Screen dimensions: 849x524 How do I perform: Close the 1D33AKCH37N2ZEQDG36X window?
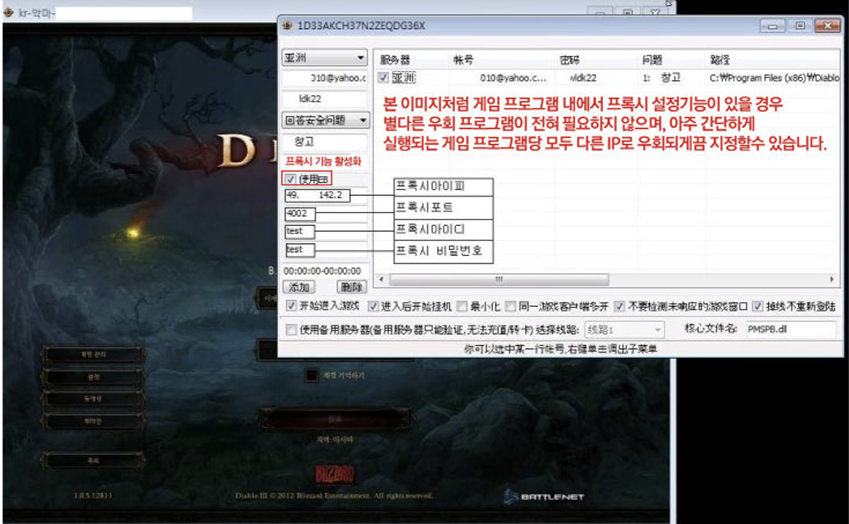(827, 25)
